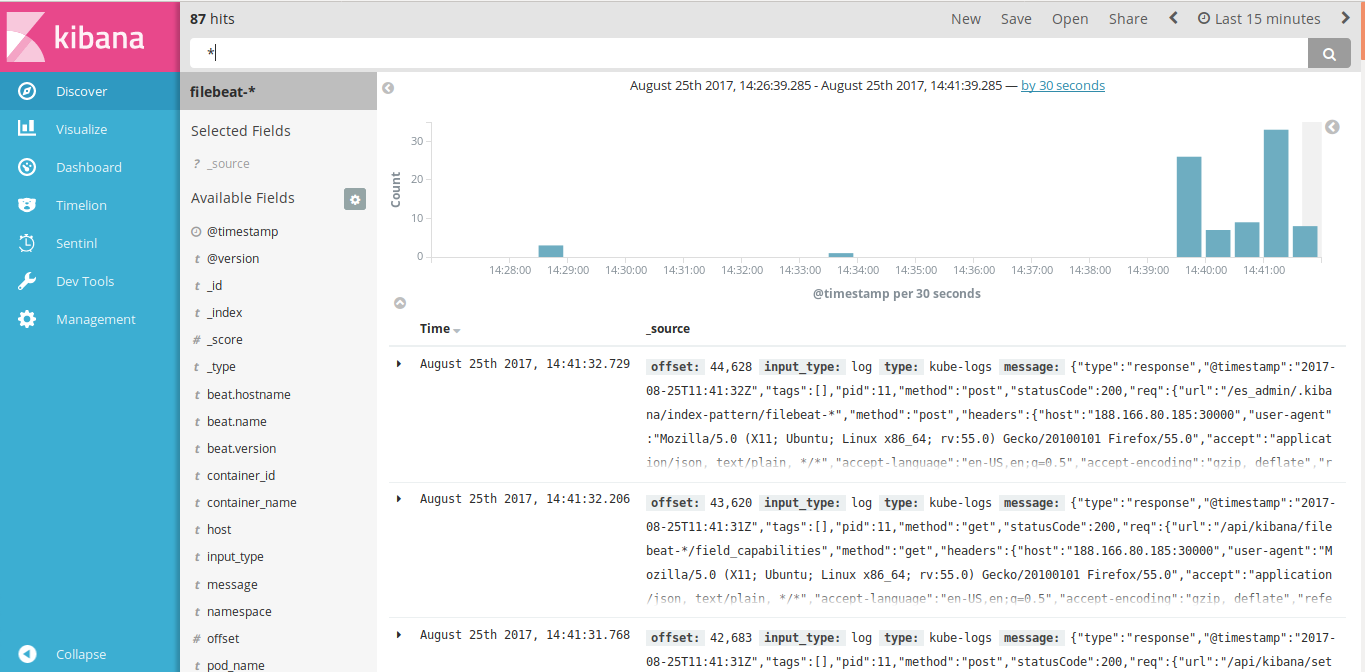Click the small histogram bar near 14:33:30
1365x672 pixels.
841,255
